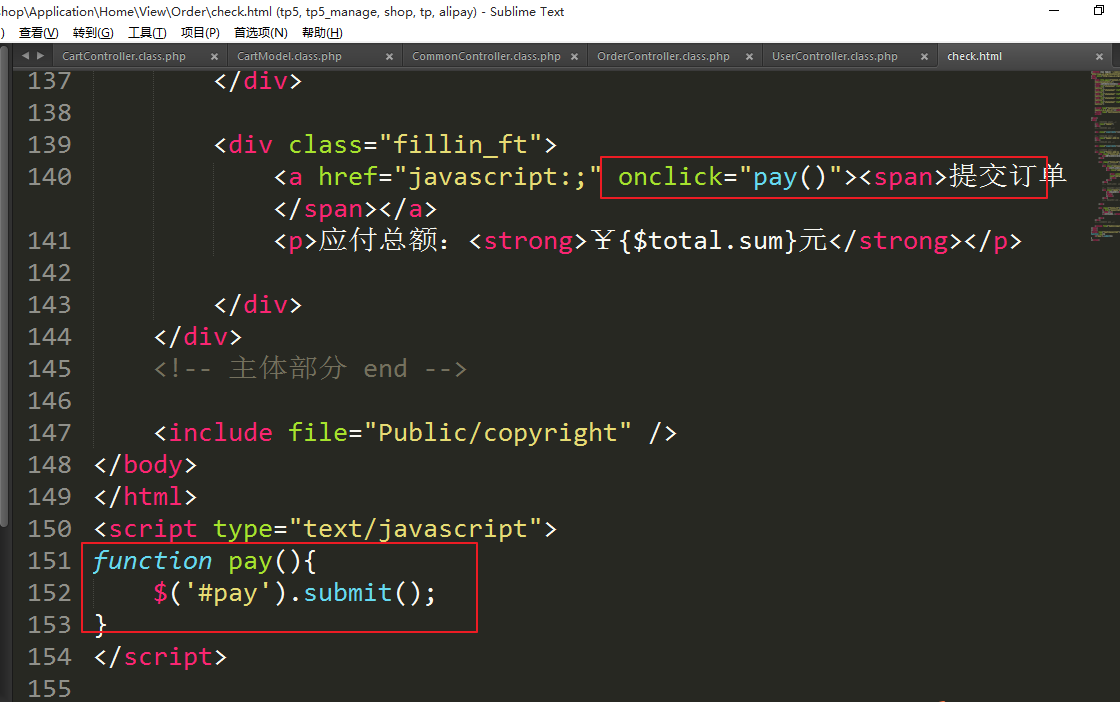Image resolution: width=1120 pixels, height=702 pixels.
Task: Close the CartModel.class.php tab
Action: tap(390, 57)
